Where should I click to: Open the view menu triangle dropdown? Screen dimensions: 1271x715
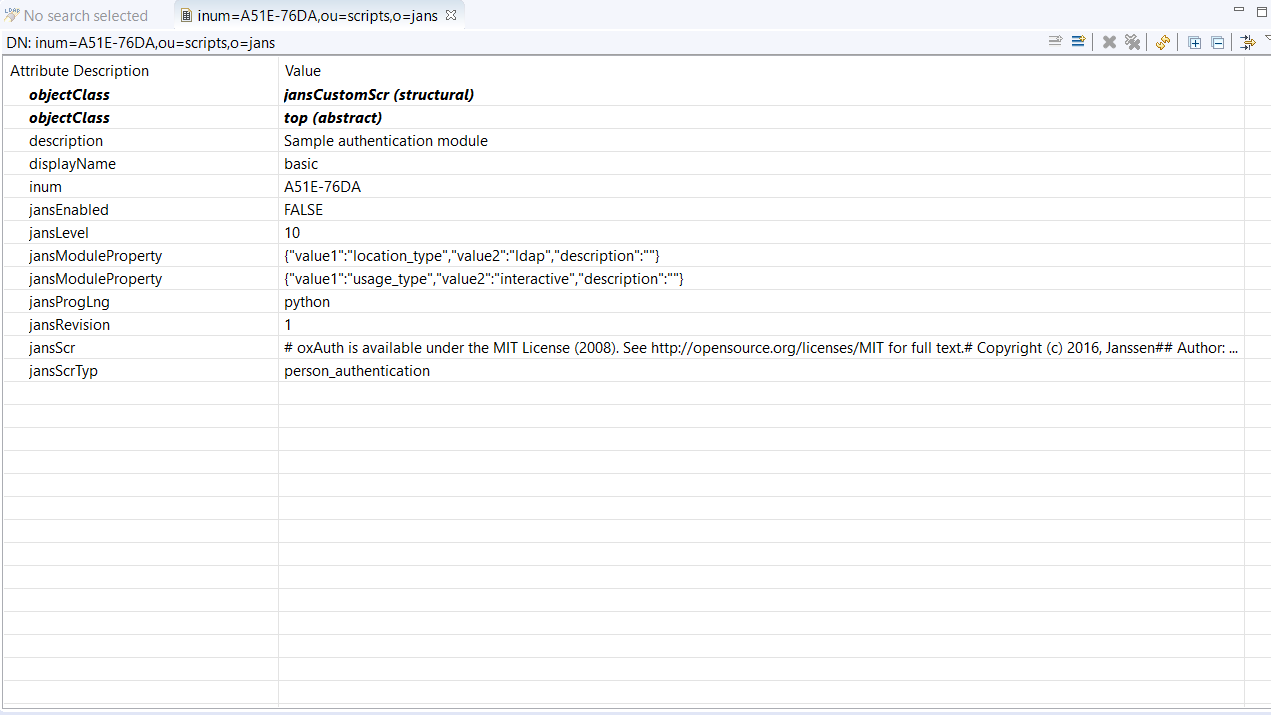[1266, 40]
